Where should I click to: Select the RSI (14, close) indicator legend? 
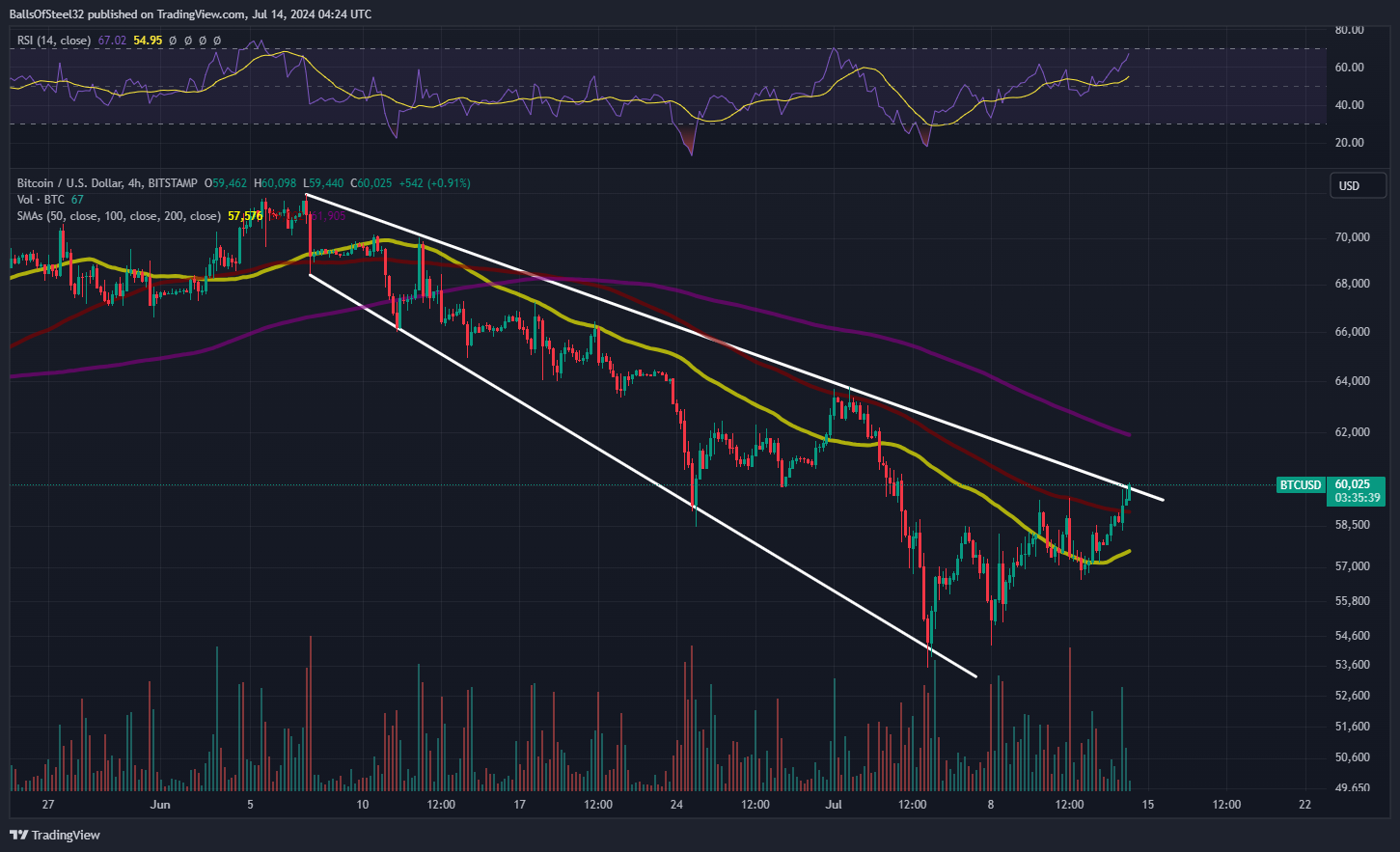coord(54,41)
